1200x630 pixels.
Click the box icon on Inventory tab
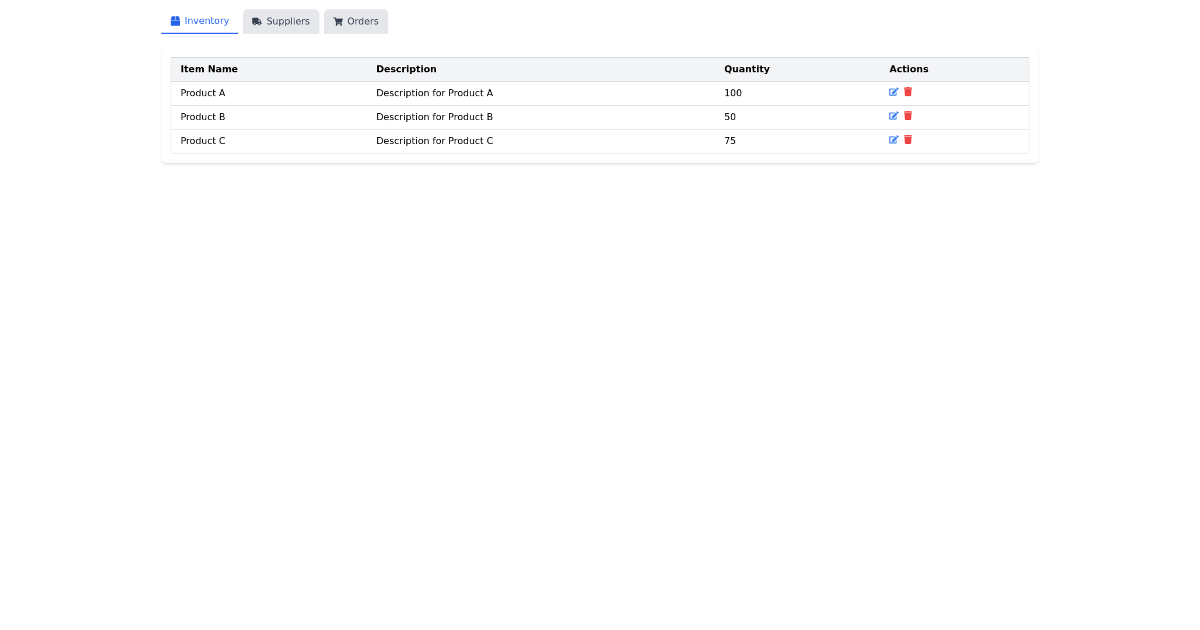point(175,21)
